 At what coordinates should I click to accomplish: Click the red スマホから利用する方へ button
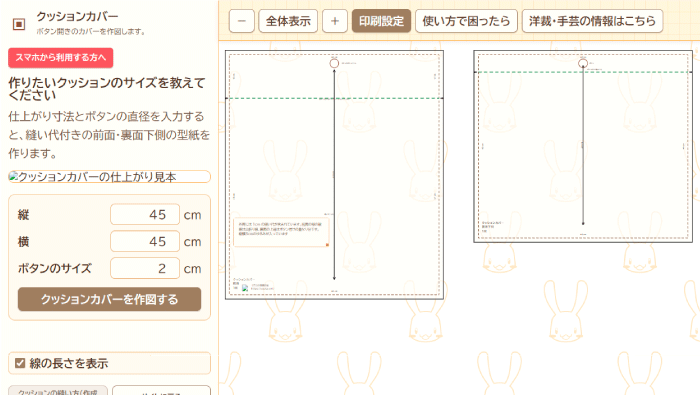(x=61, y=58)
